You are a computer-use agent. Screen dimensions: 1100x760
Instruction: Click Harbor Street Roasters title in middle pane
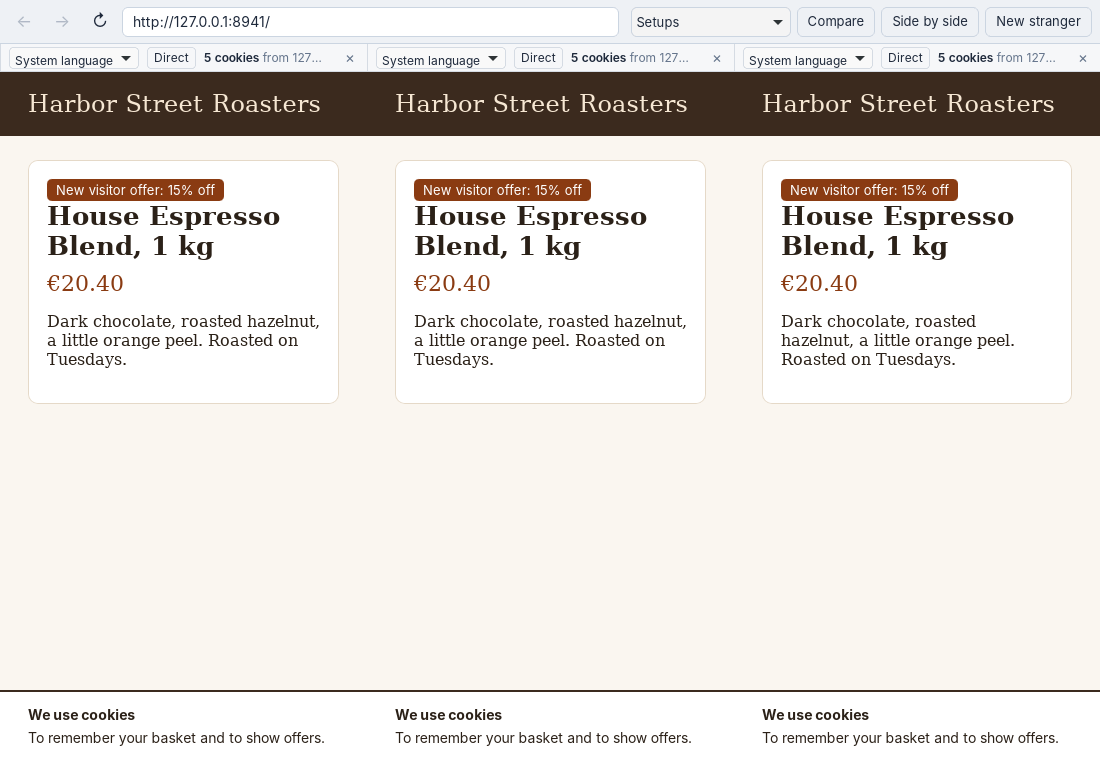pos(541,104)
